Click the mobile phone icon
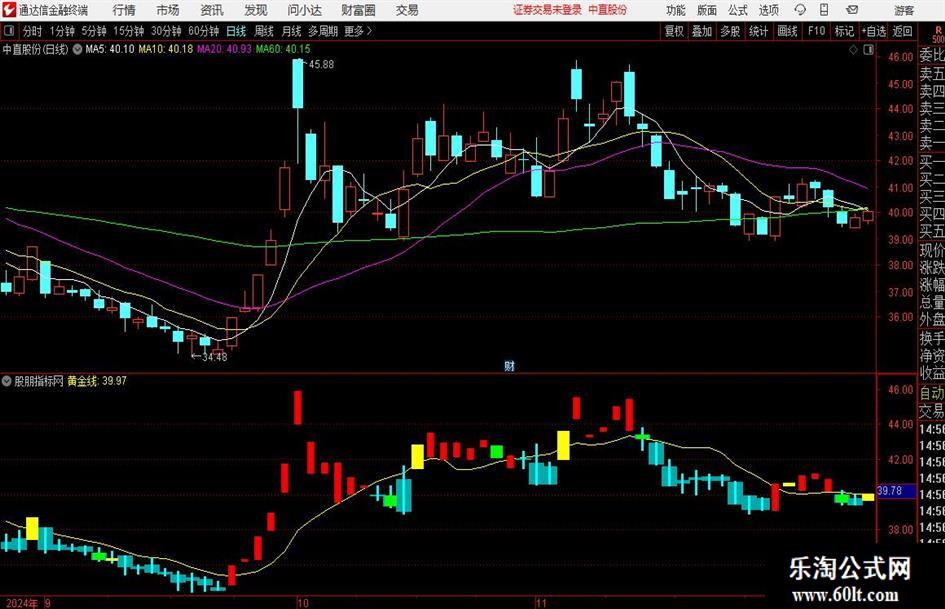The width and height of the screenshot is (945, 609). pyautogui.click(x=824, y=10)
